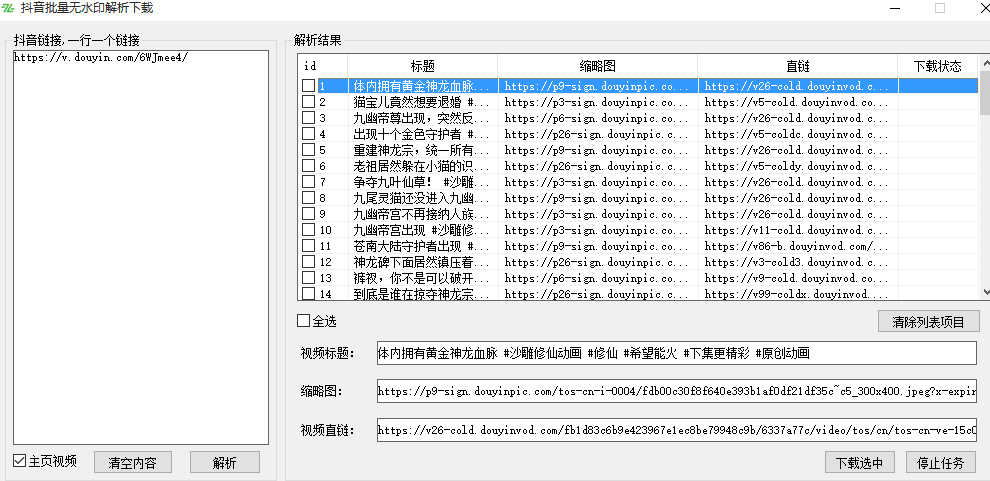The image size is (990, 481).
Task: Check the checkbox for row 2
Action: [x=308, y=102]
